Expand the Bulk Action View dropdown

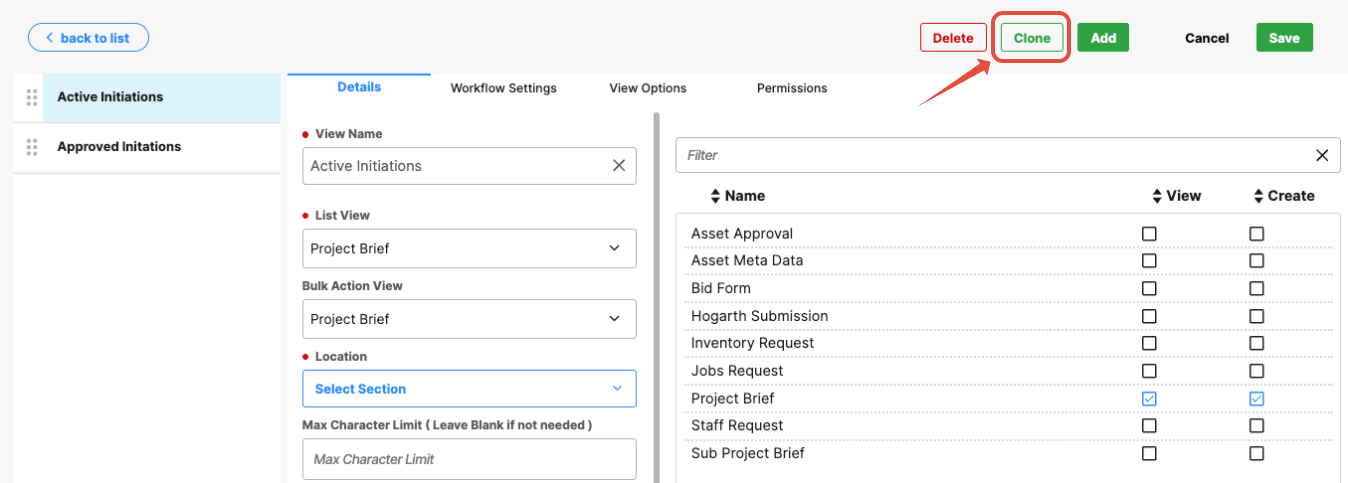click(469, 319)
